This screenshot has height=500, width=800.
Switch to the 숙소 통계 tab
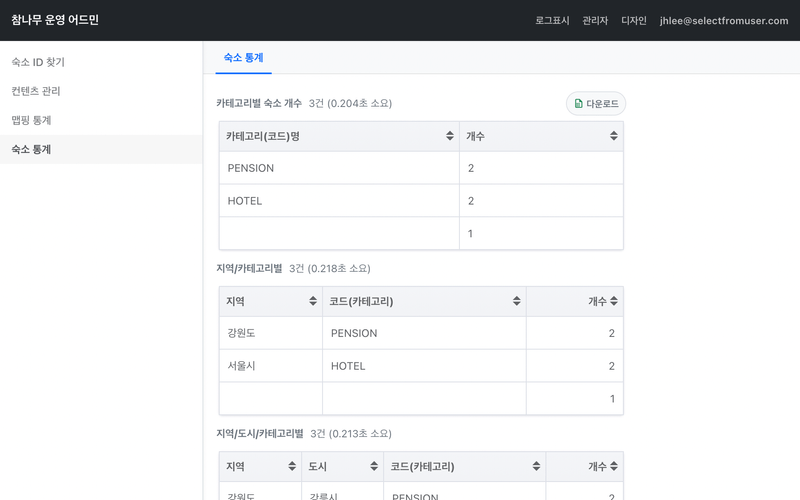[x=243, y=58]
